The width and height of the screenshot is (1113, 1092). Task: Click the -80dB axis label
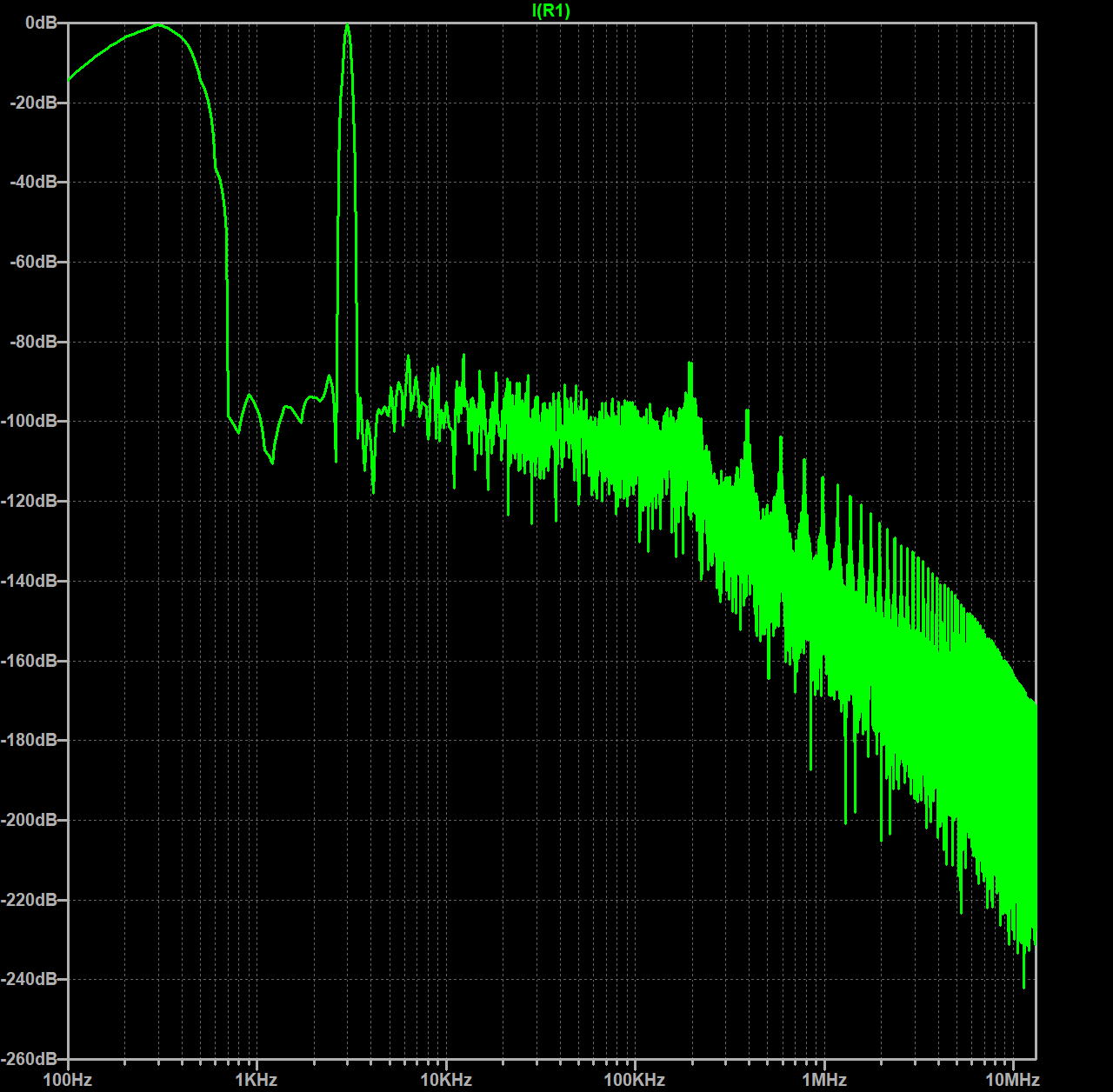click(x=34, y=342)
